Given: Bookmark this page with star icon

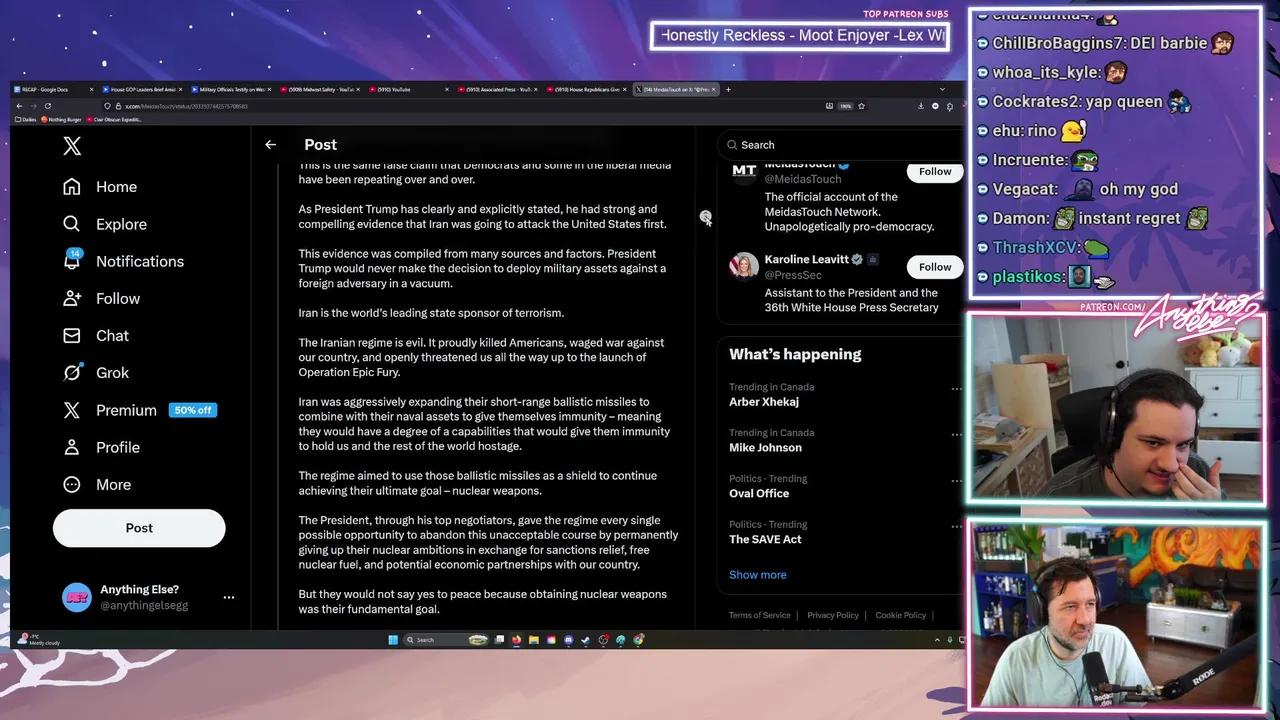Looking at the screenshot, I should click(861, 106).
